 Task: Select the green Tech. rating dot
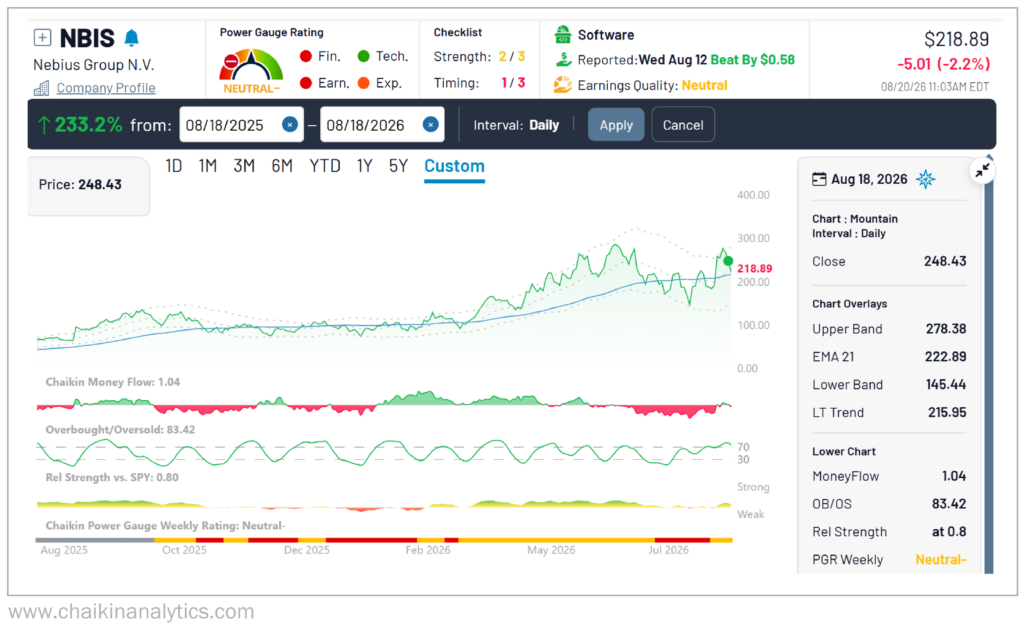tap(364, 56)
